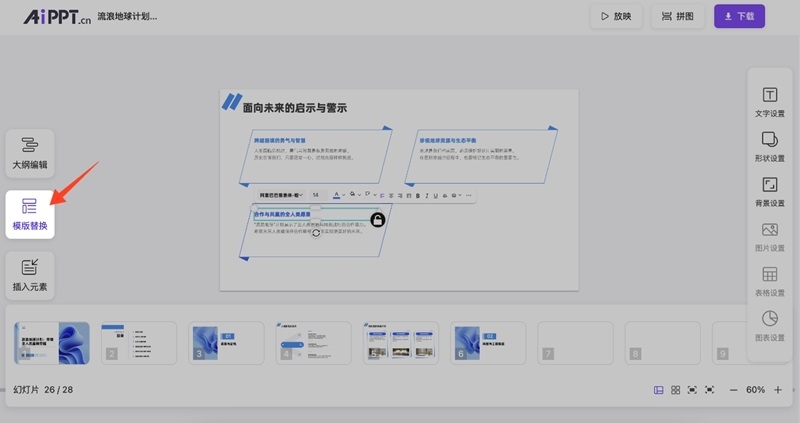Expand the fill color dropdown arrow
The width and height of the screenshot is (800, 423).
pyautogui.click(x=359, y=195)
